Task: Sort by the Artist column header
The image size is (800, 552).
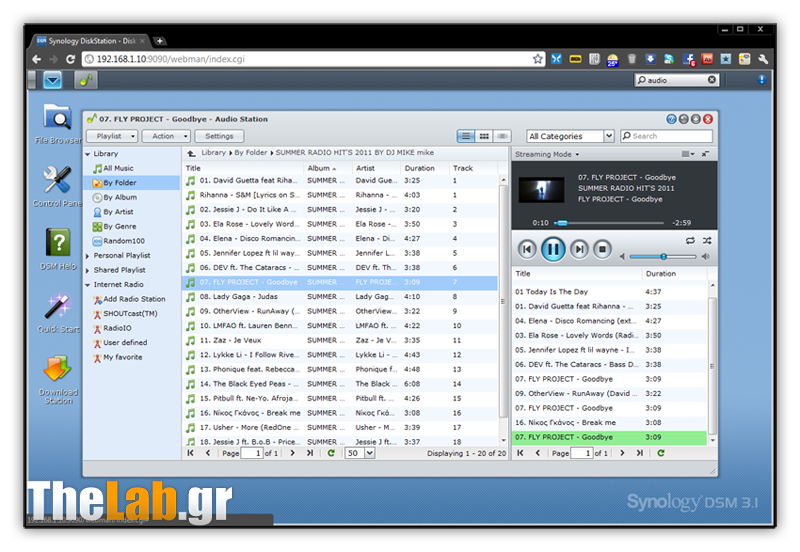Action: (x=376, y=168)
